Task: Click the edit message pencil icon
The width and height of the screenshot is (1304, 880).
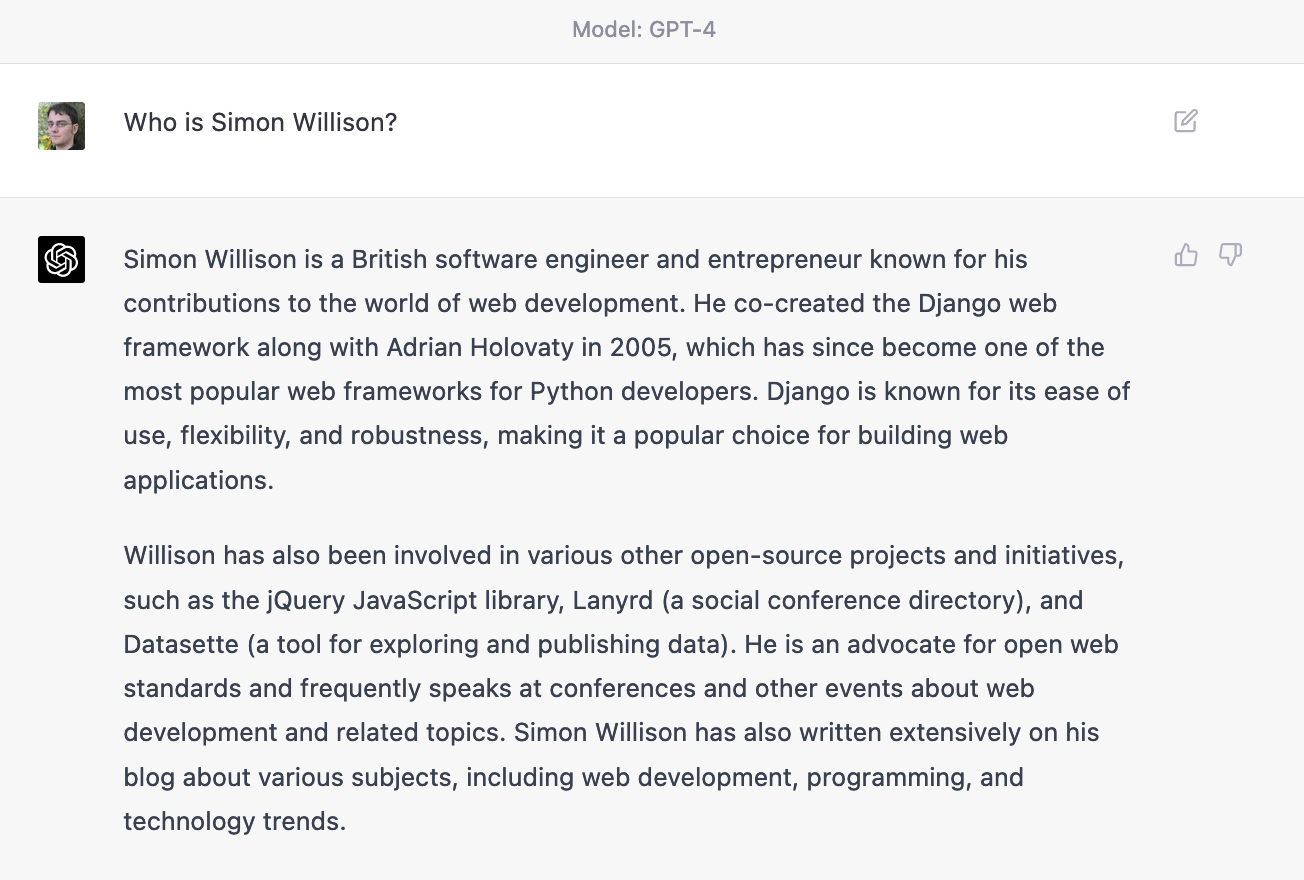Action: pyautogui.click(x=1186, y=122)
